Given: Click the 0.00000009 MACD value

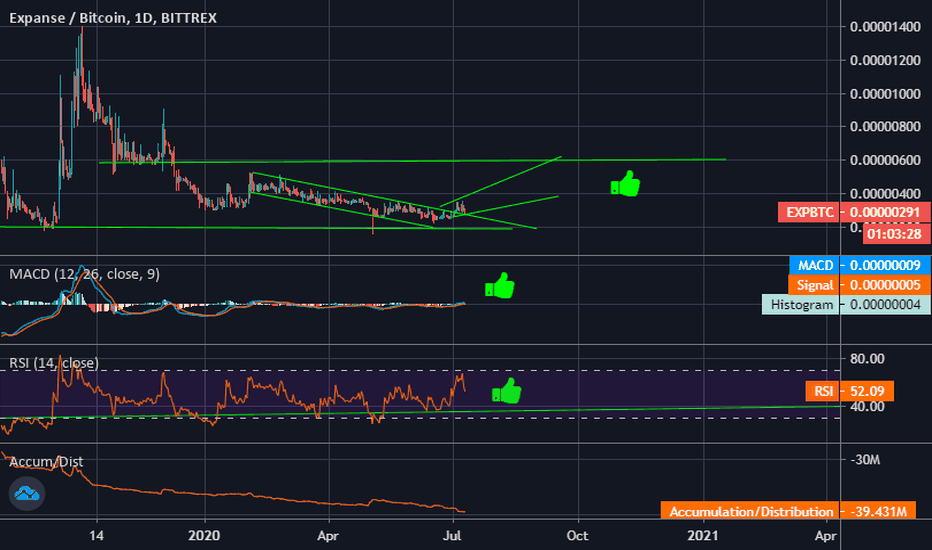Looking at the screenshot, I should (885, 265).
